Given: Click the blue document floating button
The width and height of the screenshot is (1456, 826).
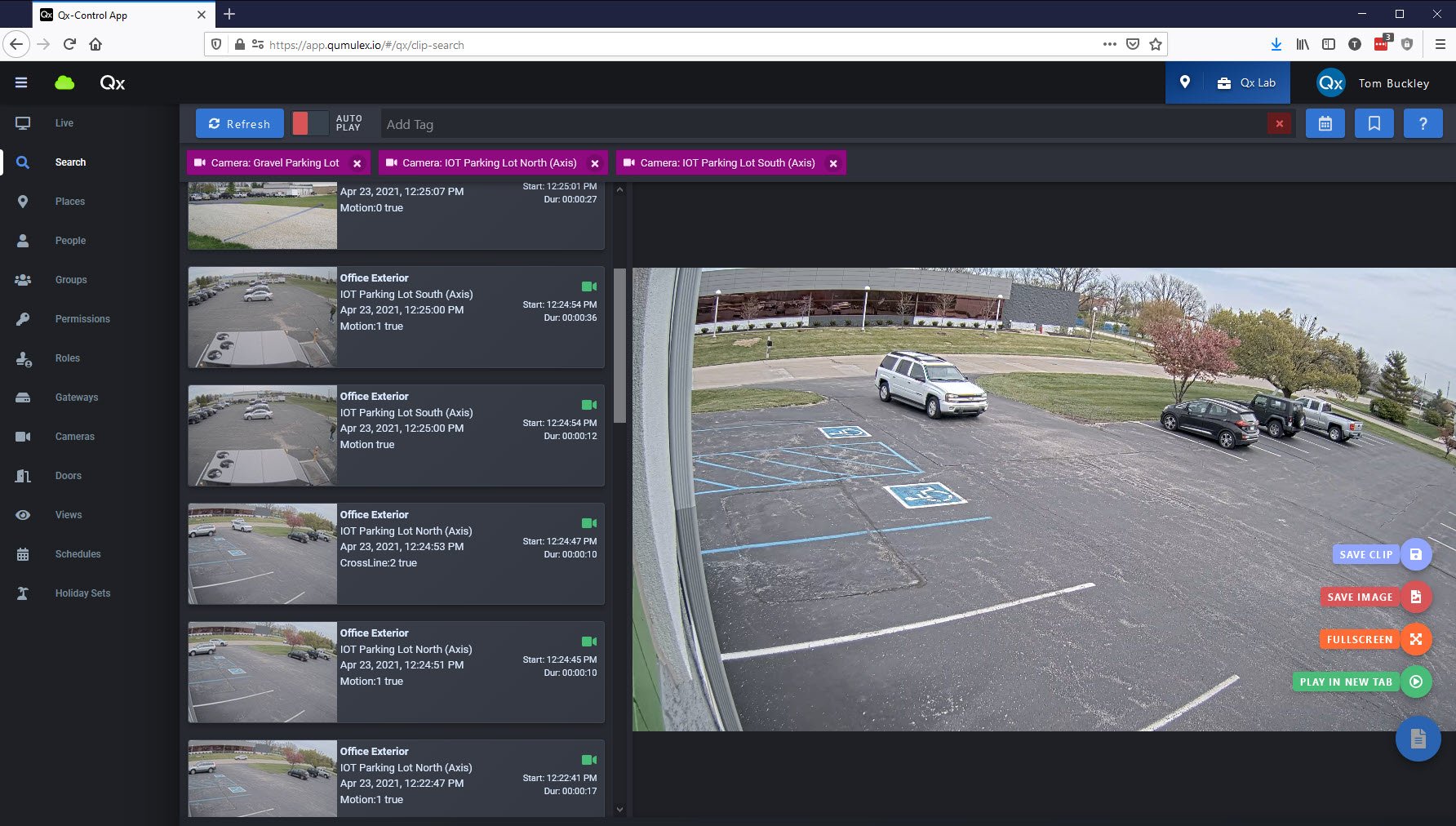Looking at the screenshot, I should 1418,739.
